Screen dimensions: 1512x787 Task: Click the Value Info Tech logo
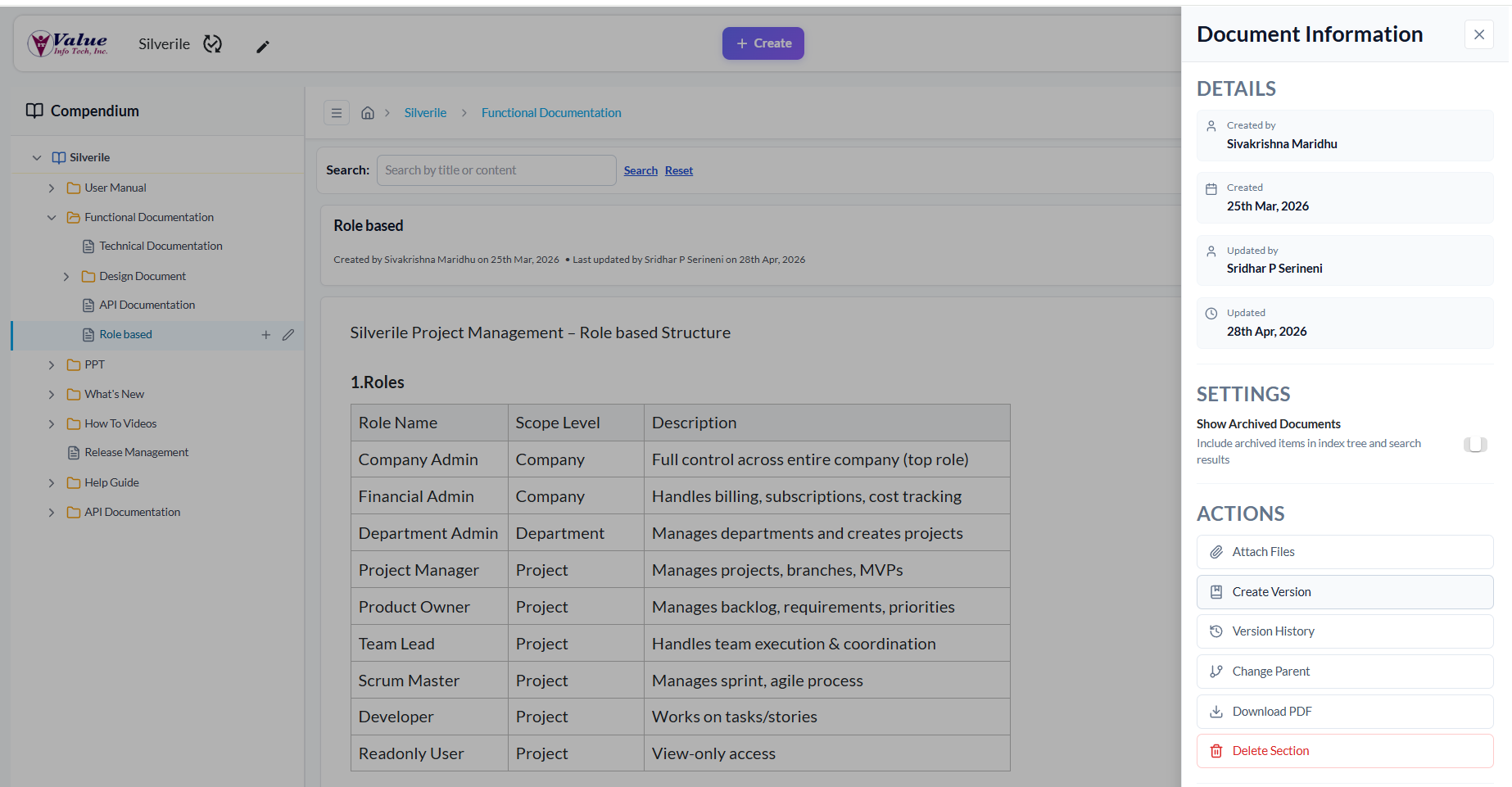[x=67, y=43]
